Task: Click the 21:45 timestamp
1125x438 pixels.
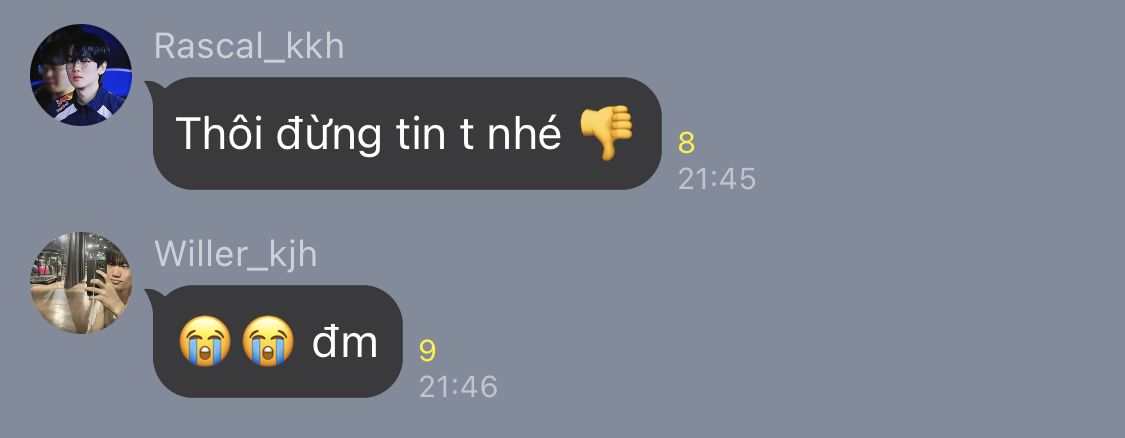Action: tap(717, 179)
